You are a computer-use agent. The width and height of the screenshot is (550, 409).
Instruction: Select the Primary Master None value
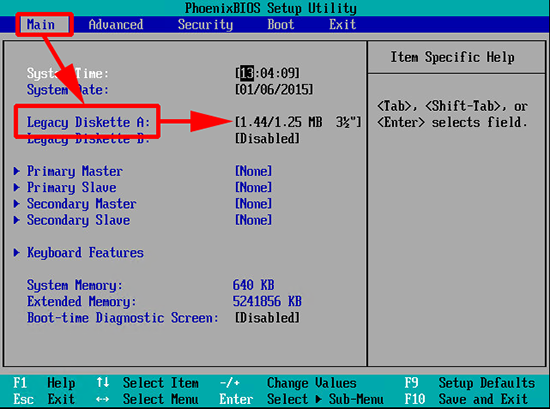tap(253, 171)
